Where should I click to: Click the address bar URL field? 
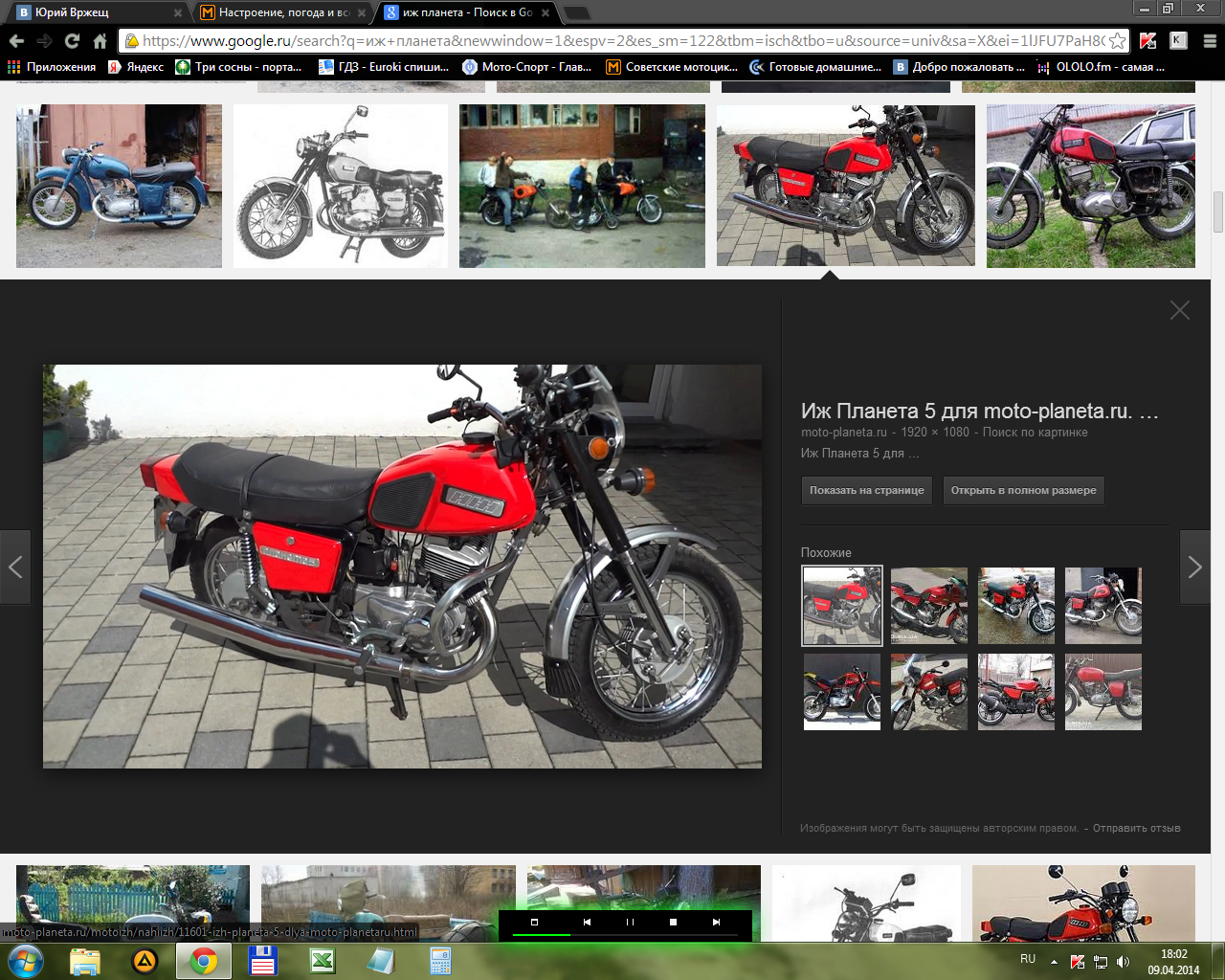click(x=622, y=41)
